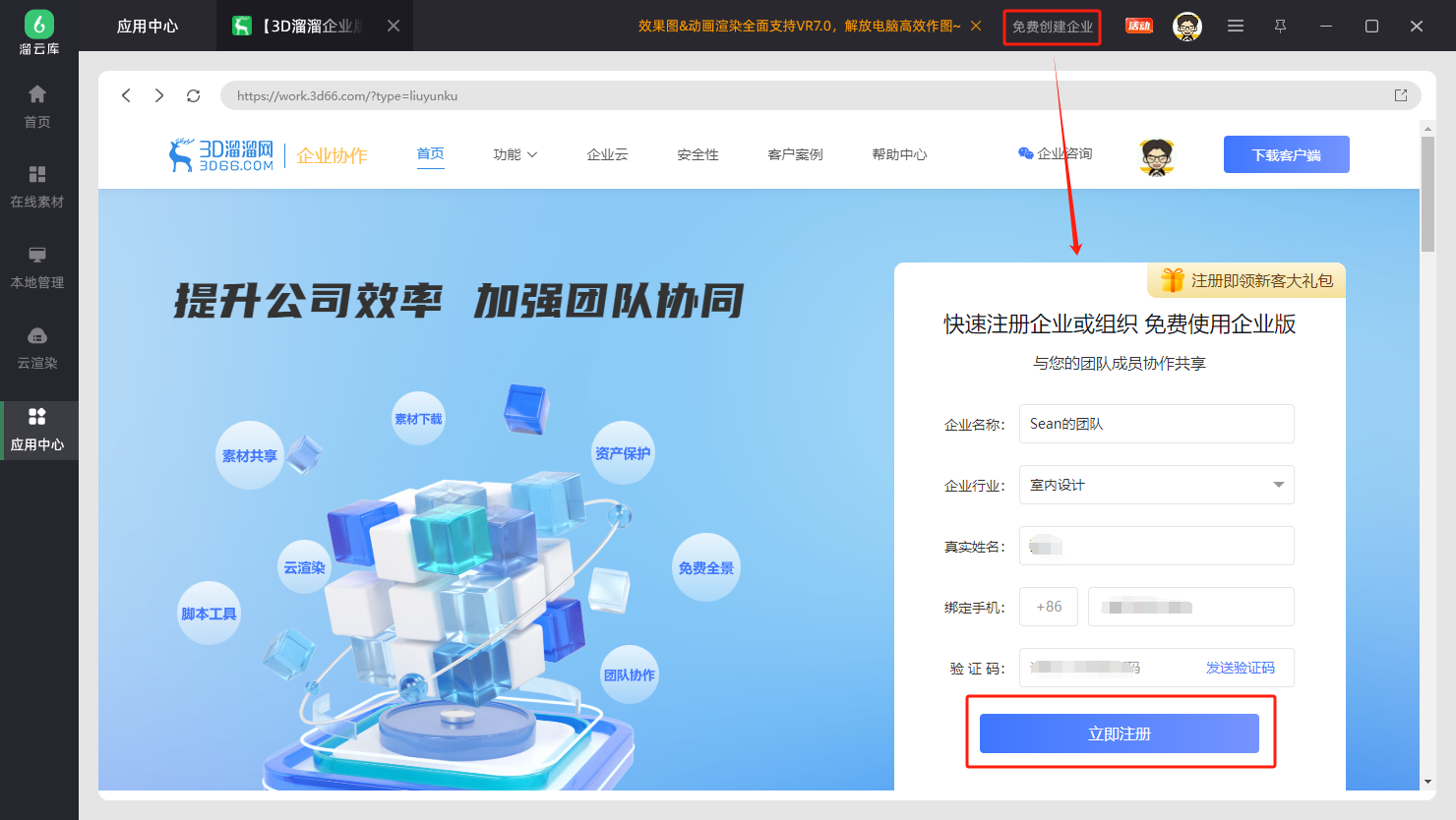Image resolution: width=1456 pixels, height=820 pixels.
Task: Click 免费创建企业 in the title bar
Action: [1053, 27]
